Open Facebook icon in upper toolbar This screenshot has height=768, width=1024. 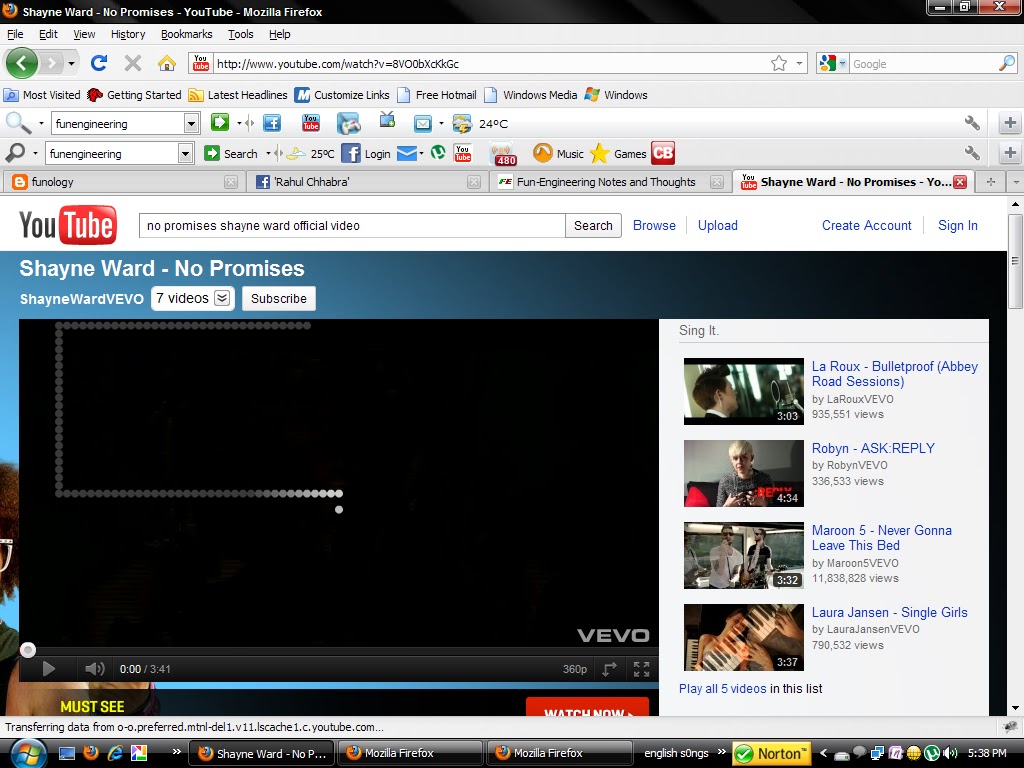point(272,123)
